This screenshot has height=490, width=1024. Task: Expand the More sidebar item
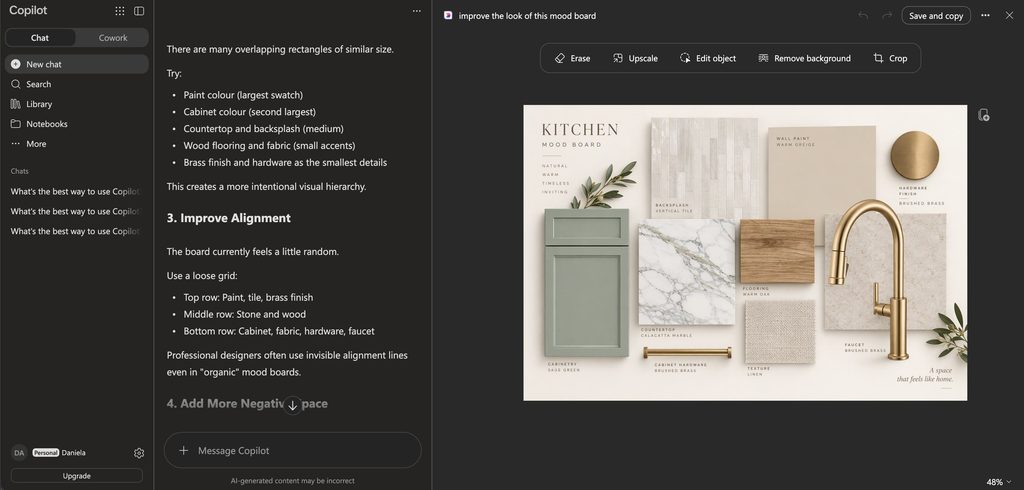(77, 144)
